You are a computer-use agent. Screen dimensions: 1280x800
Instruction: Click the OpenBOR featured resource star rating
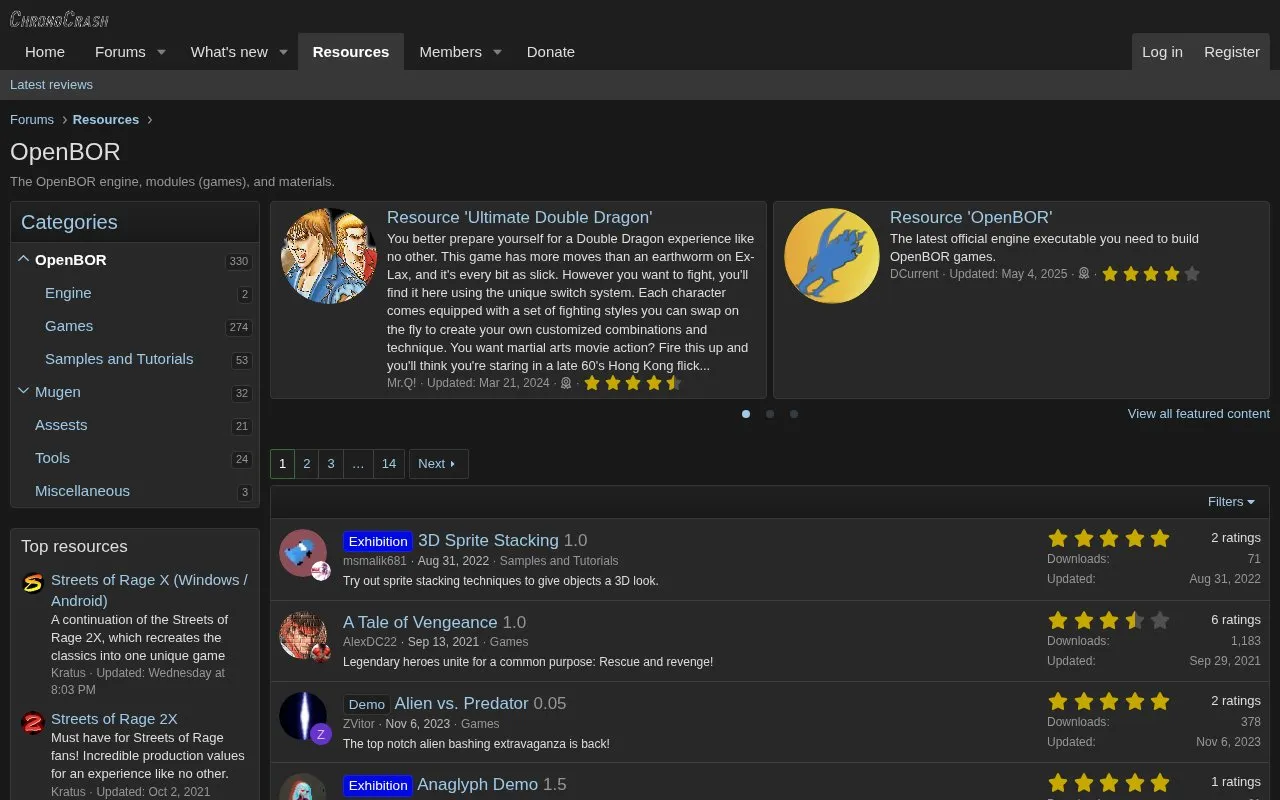[x=1151, y=274]
